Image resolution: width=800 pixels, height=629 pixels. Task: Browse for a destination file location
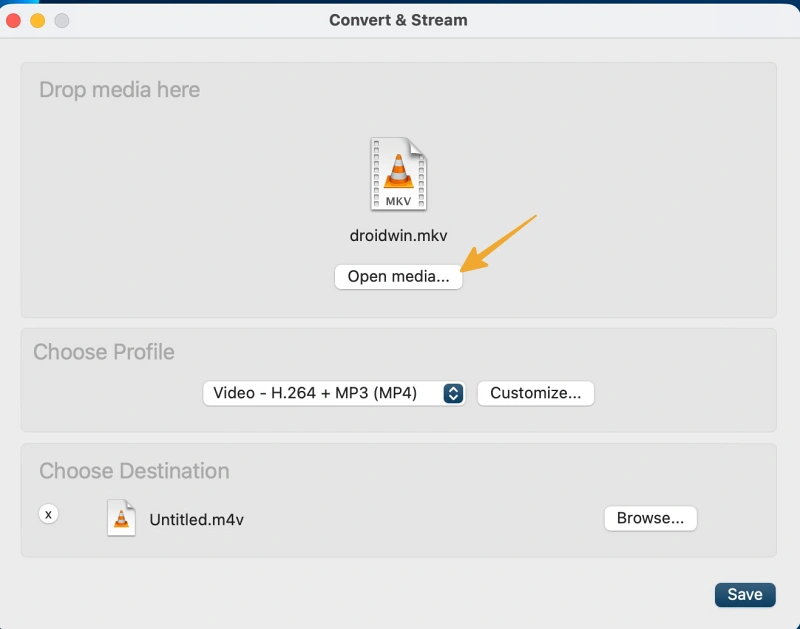(650, 518)
